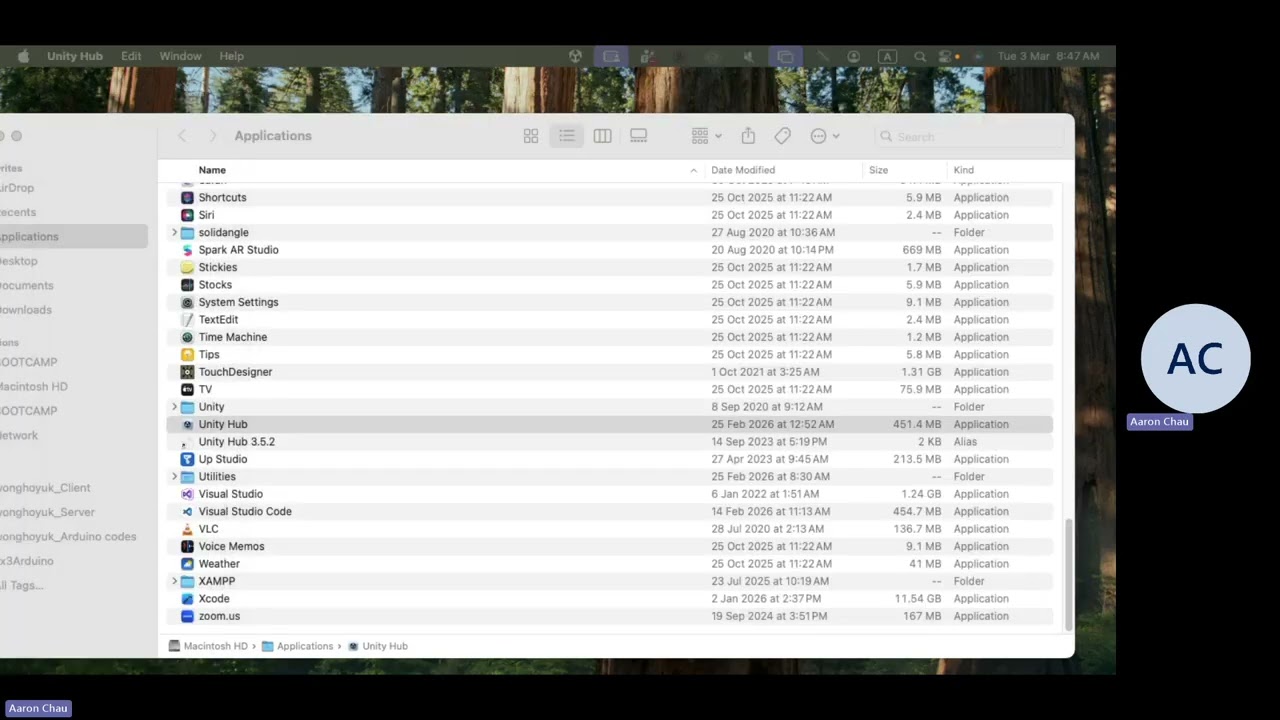Screen dimensions: 1280x720
Task: Open the Unity Hub menu in menu bar
Action: coord(75,56)
